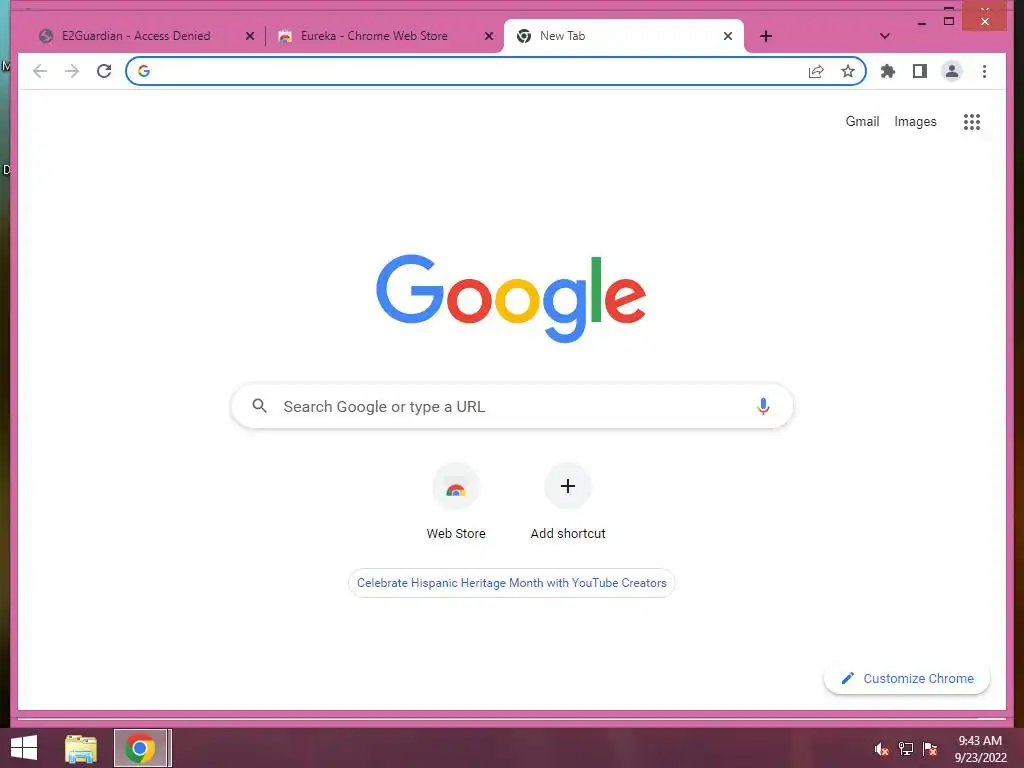1024x768 pixels.
Task: Select the New Tab tab
Action: [624, 36]
